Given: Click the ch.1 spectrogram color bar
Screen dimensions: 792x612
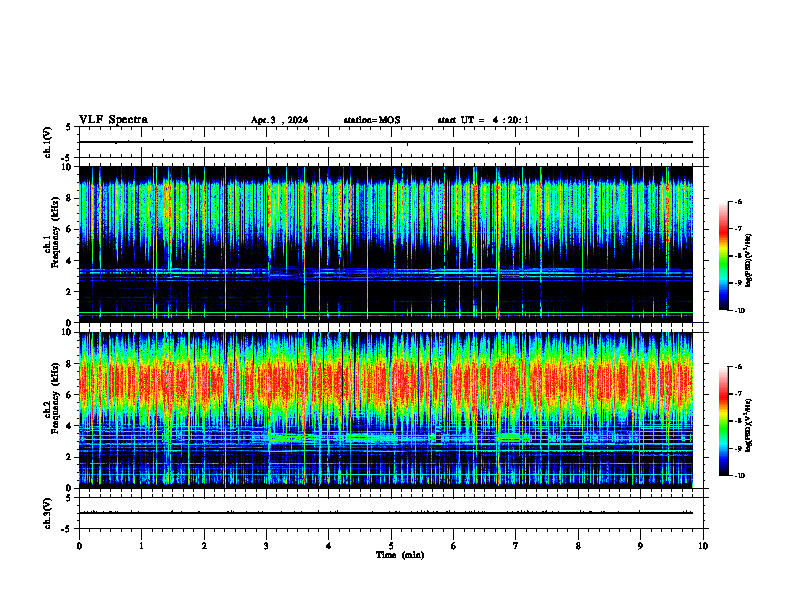Looking at the screenshot, I should point(724,256).
